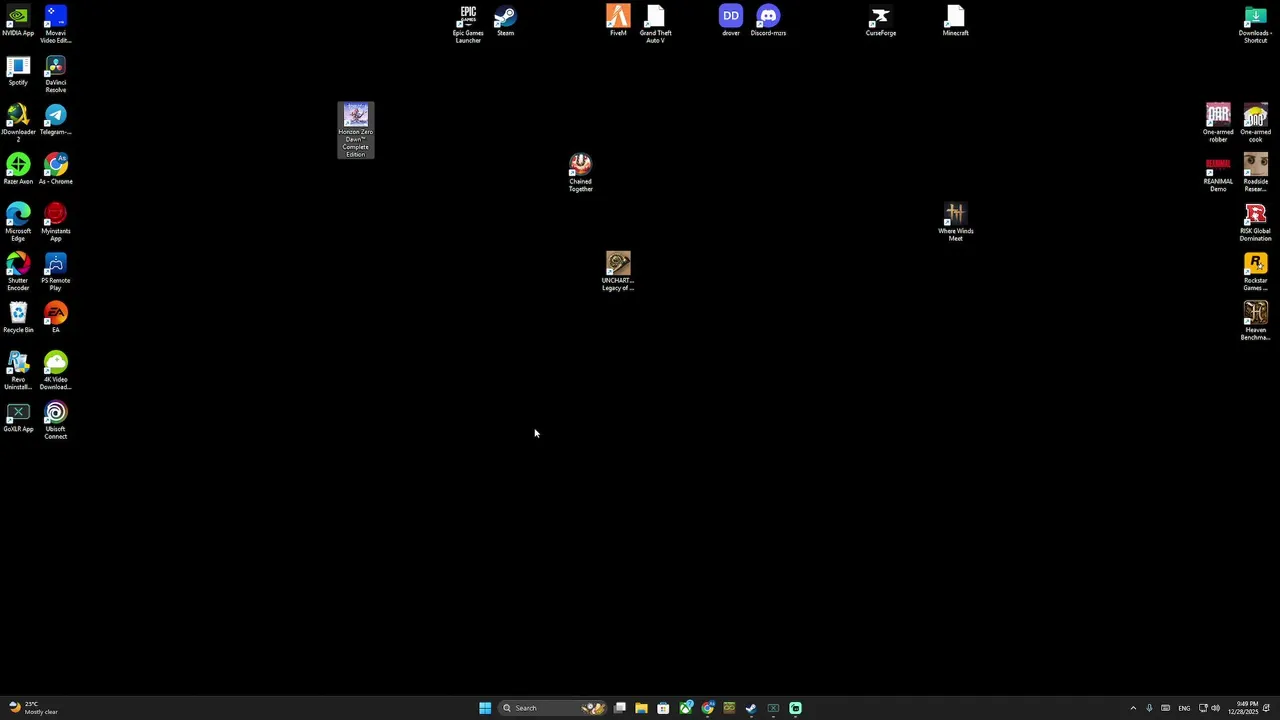
Task: Open the Xbox app in the taskbar
Action: coord(686,708)
